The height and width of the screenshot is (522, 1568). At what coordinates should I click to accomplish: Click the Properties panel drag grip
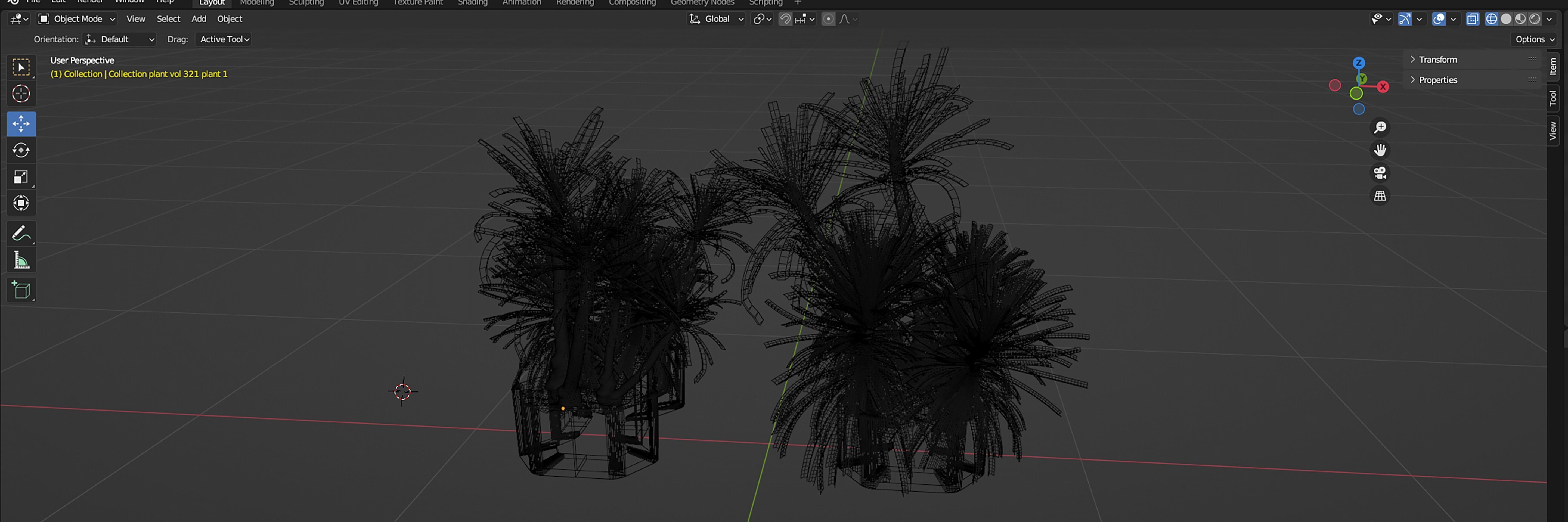click(x=1532, y=80)
